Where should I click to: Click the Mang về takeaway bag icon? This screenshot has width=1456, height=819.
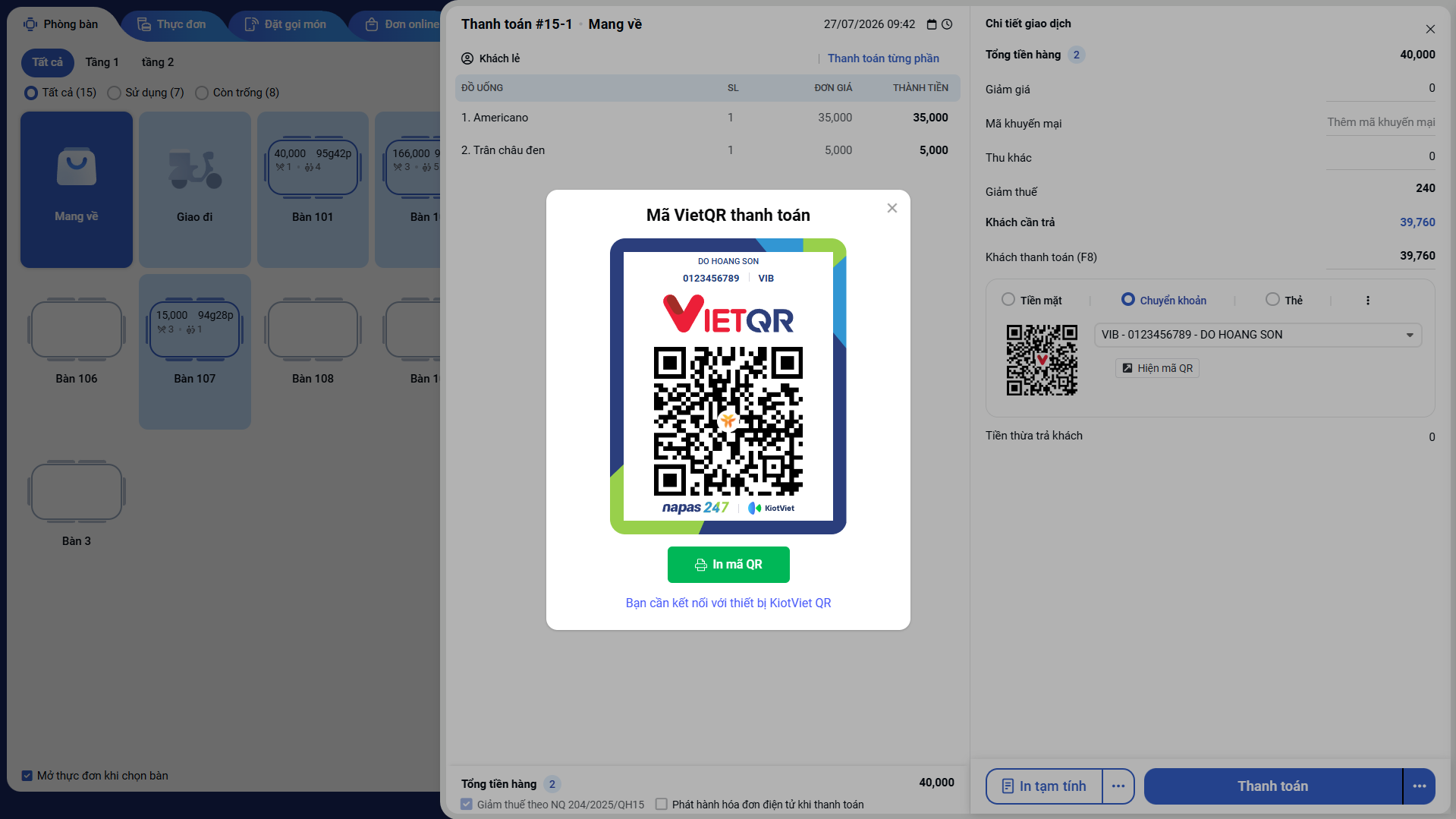(x=77, y=166)
